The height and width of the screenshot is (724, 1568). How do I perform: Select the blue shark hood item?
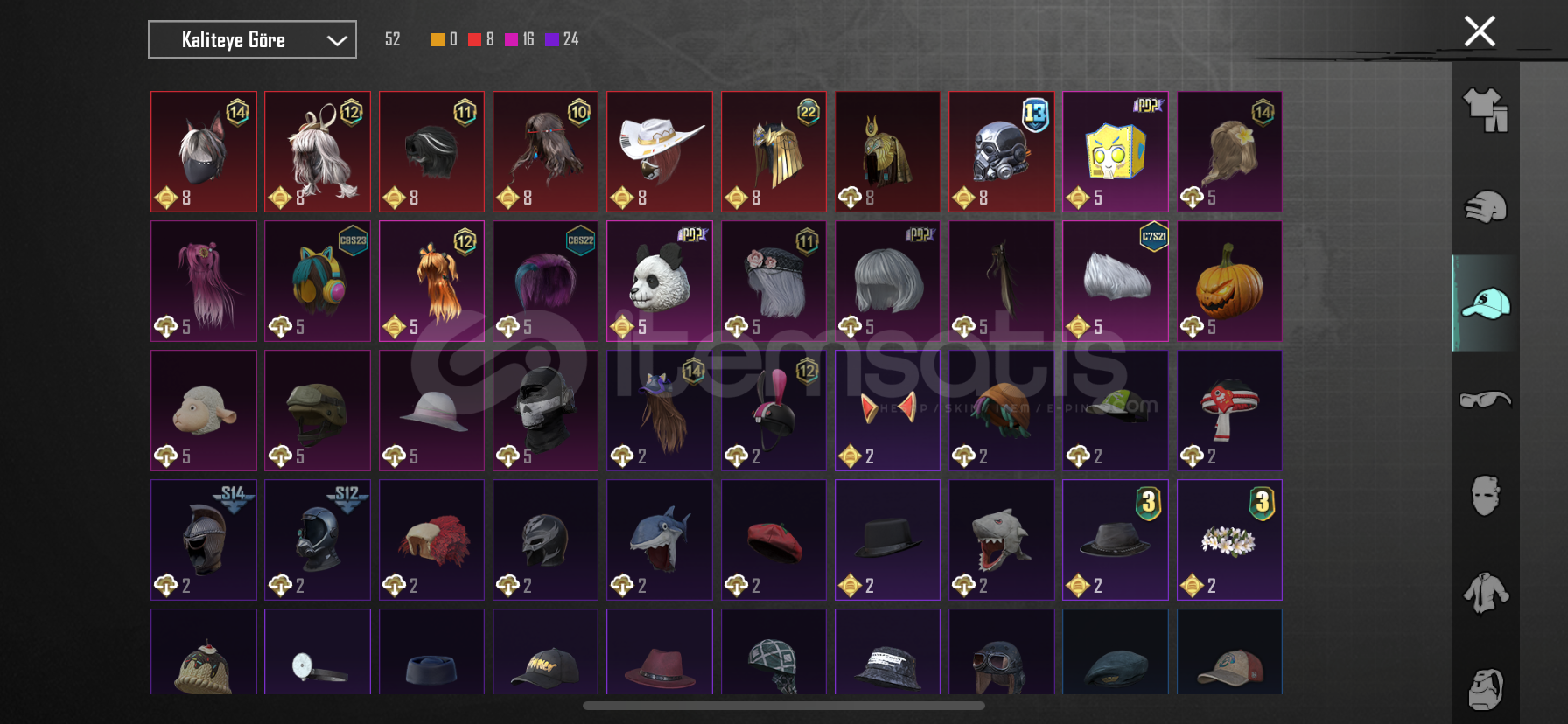click(x=660, y=540)
